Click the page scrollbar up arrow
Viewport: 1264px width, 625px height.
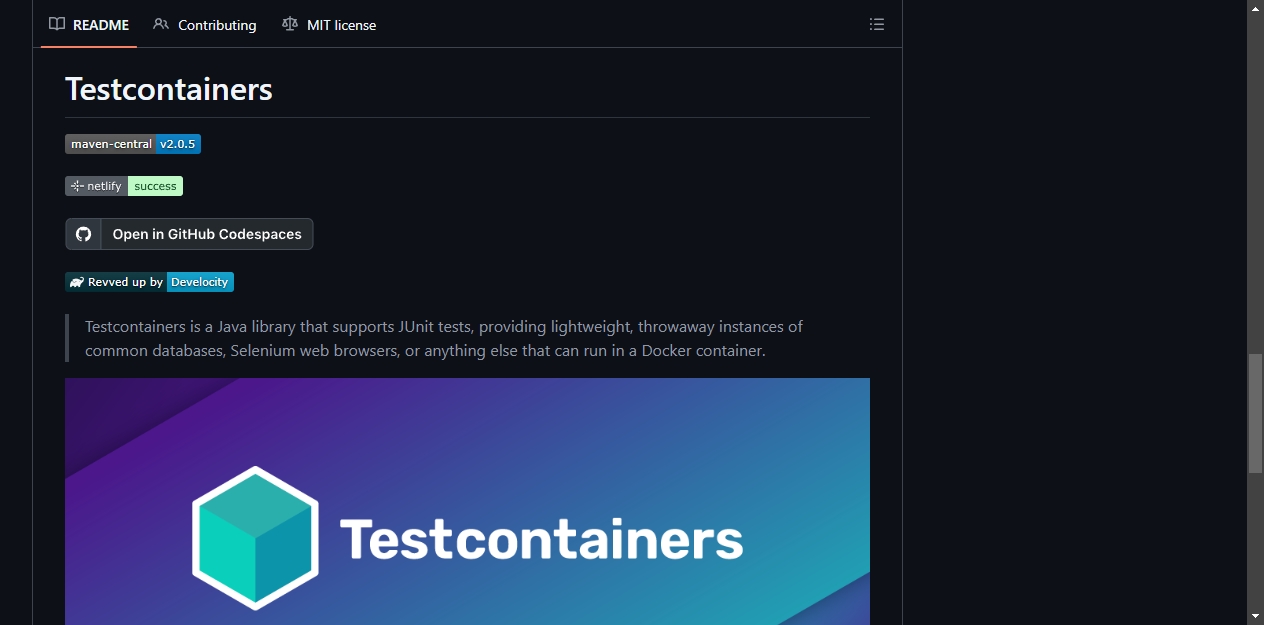(x=1255, y=8)
